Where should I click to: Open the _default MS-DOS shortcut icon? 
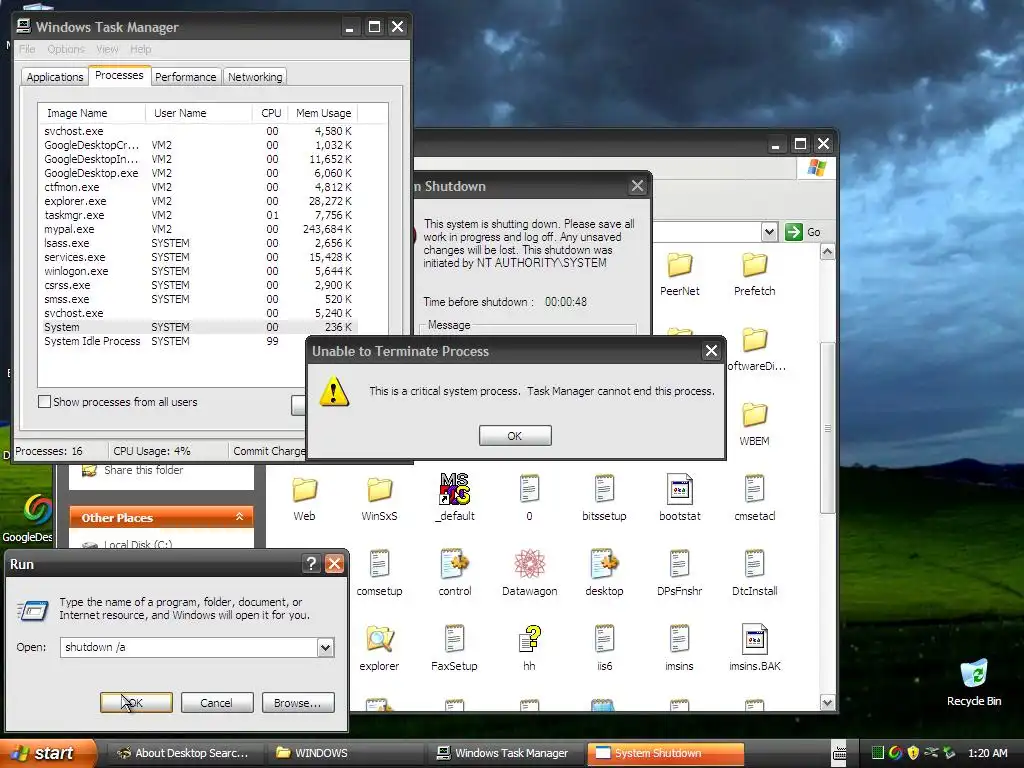coord(455,489)
